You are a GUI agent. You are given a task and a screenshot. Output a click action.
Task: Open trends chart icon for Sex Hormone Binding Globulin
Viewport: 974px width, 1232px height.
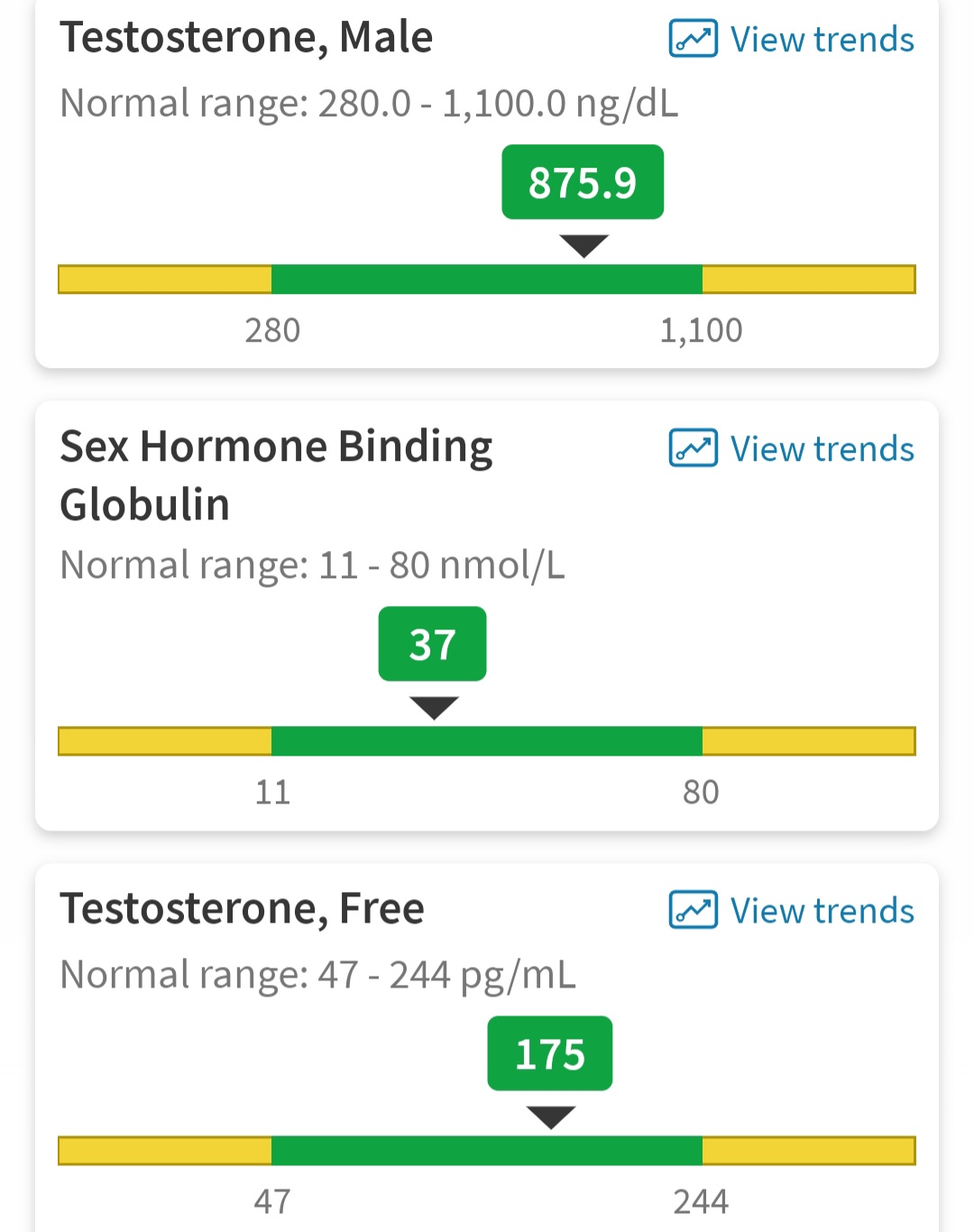click(x=693, y=448)
